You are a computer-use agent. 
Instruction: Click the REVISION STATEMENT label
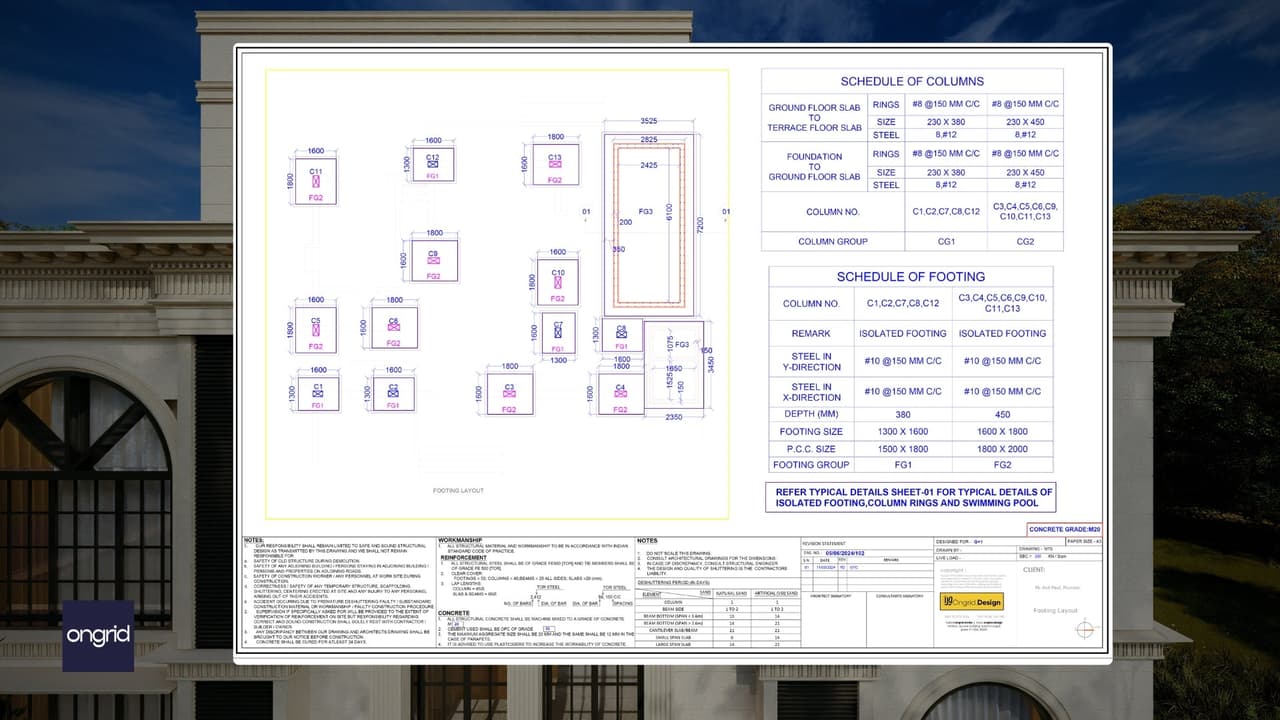(x=825, y=544)
